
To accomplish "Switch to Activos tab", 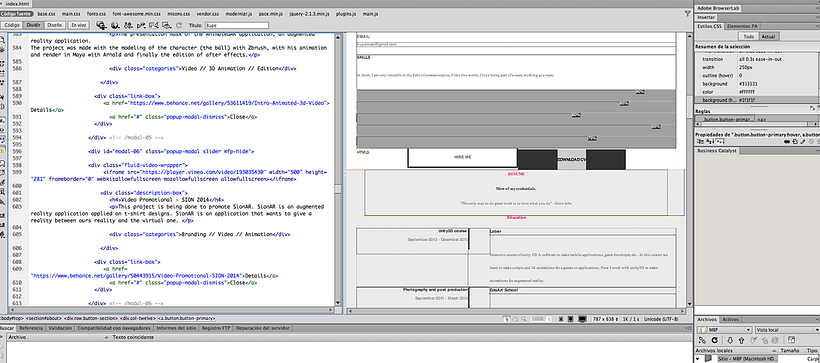I will point(730,319).
